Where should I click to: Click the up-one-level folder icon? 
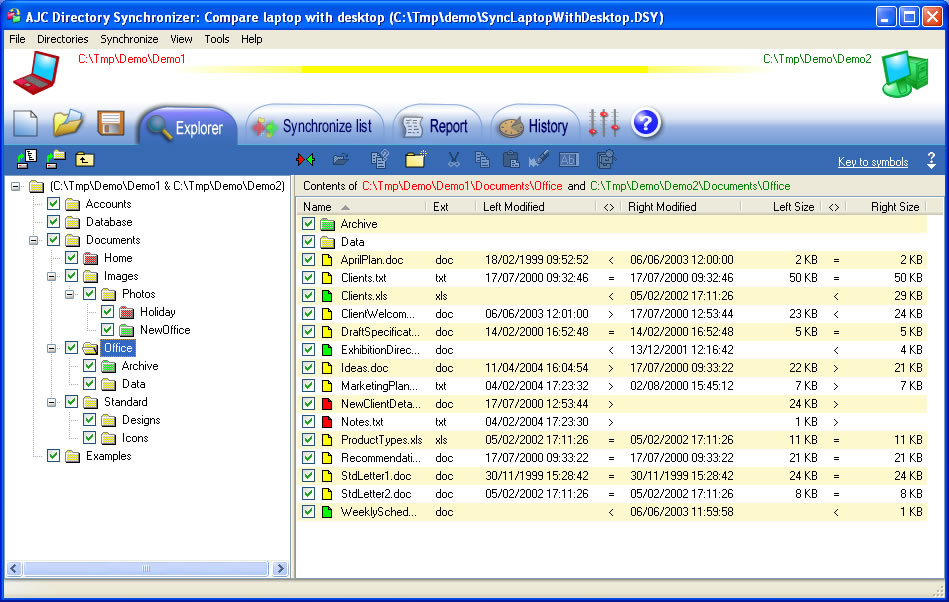(85, 160)
